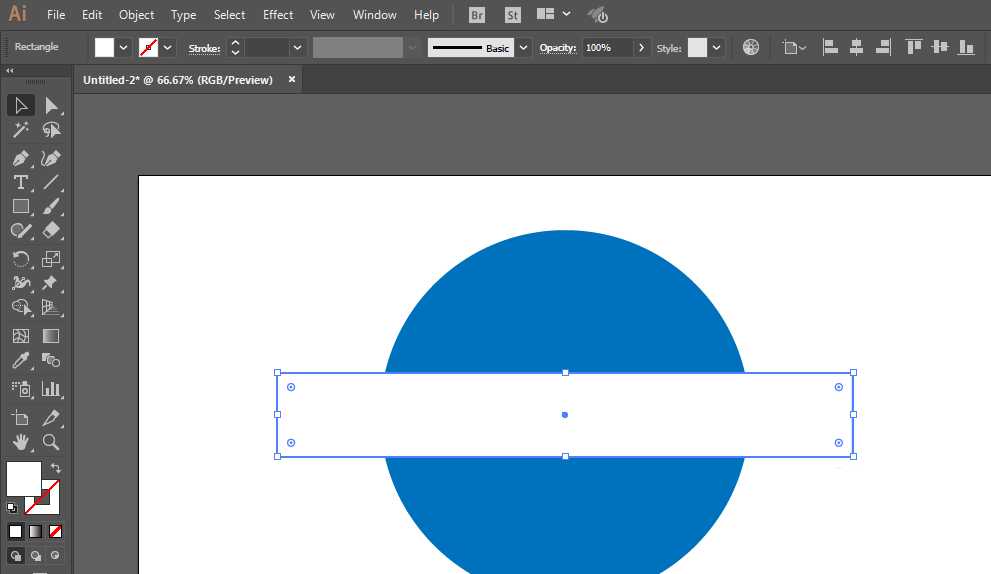Choose the Eyedropper tool
Screen dimensions: 991x574
[20, 361]
